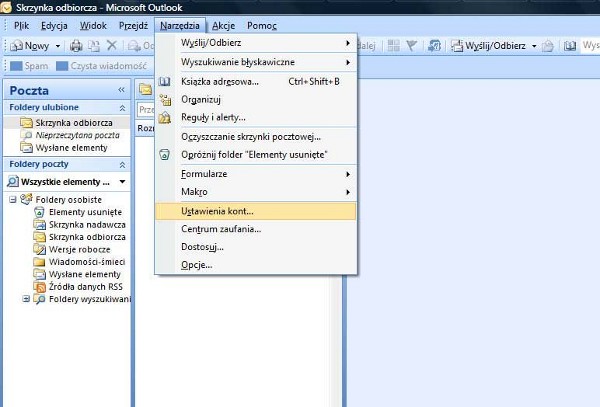The width and height of the screenshot is (600, 407).
Task: Click the address book icon in toolbar
Action: (x=570, y=46)
